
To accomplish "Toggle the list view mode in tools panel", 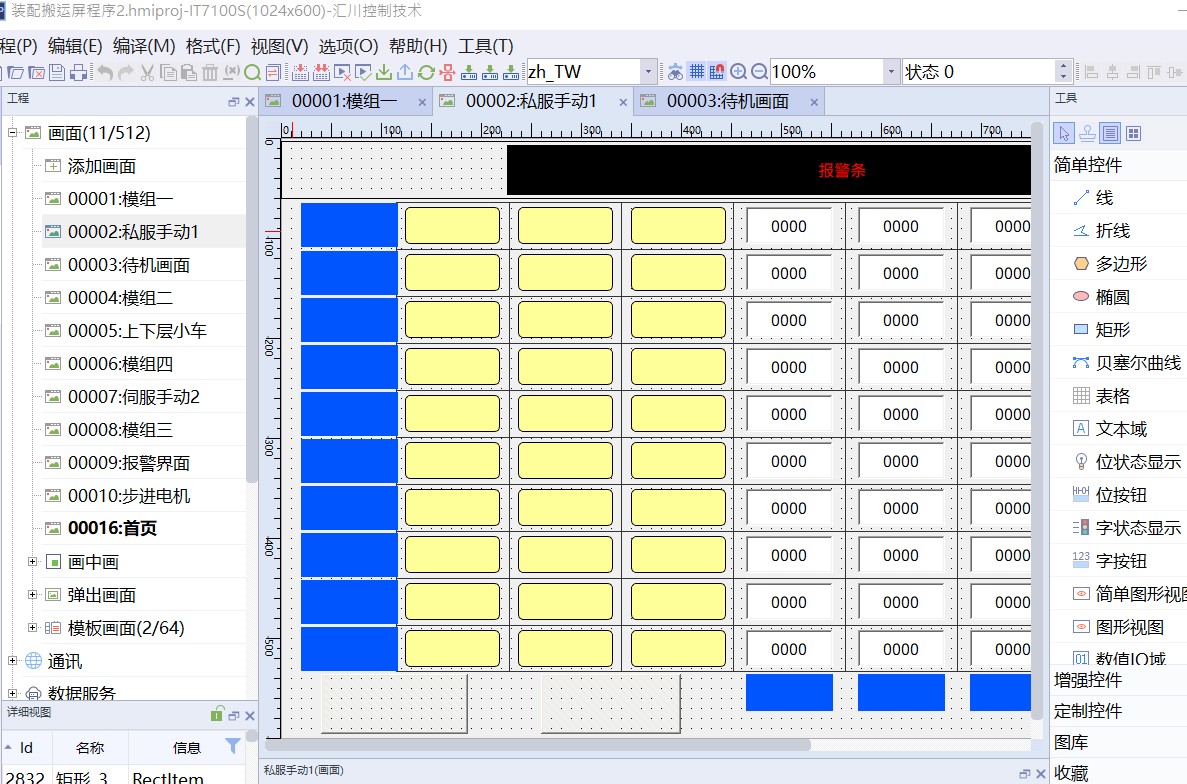I will pyautogui.click(x=1109, y=133).
